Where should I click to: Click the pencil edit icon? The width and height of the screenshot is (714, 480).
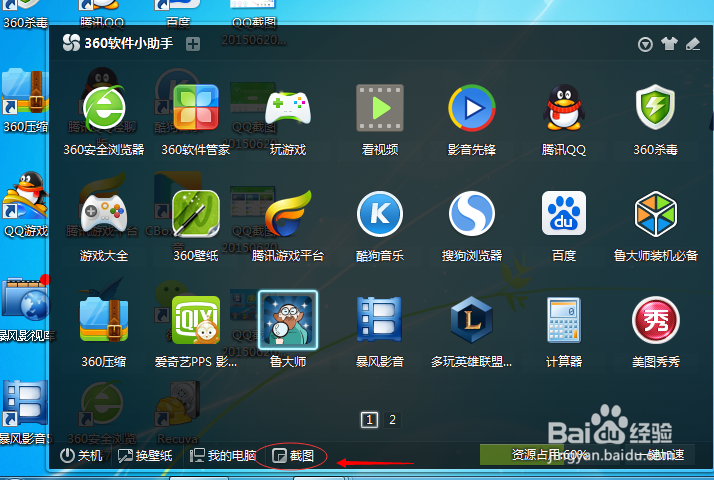pos(693,44)
